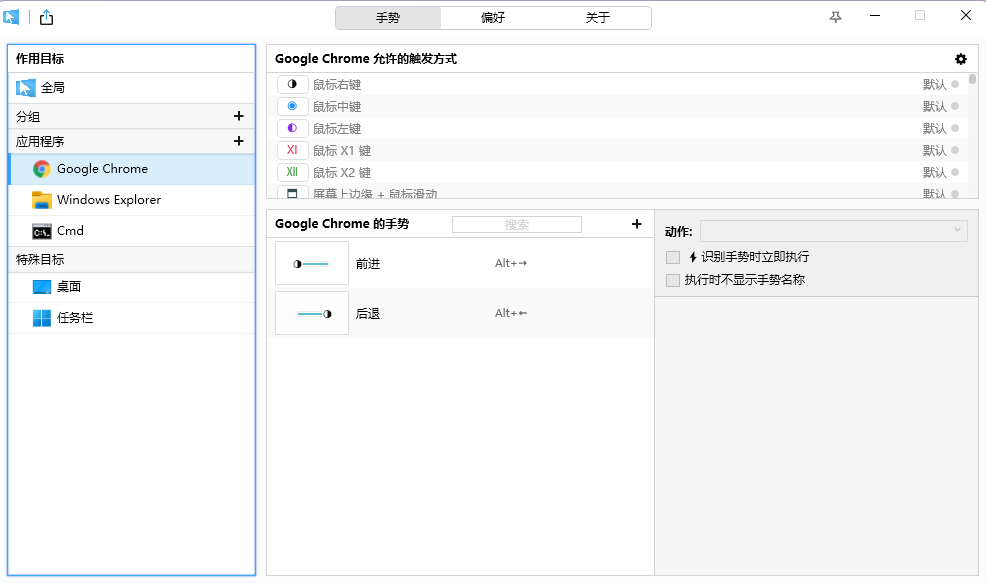Enable 识别手势时立即执行 checkbox
This screenshot has width=986, height=583.
(x=673, y=258)
